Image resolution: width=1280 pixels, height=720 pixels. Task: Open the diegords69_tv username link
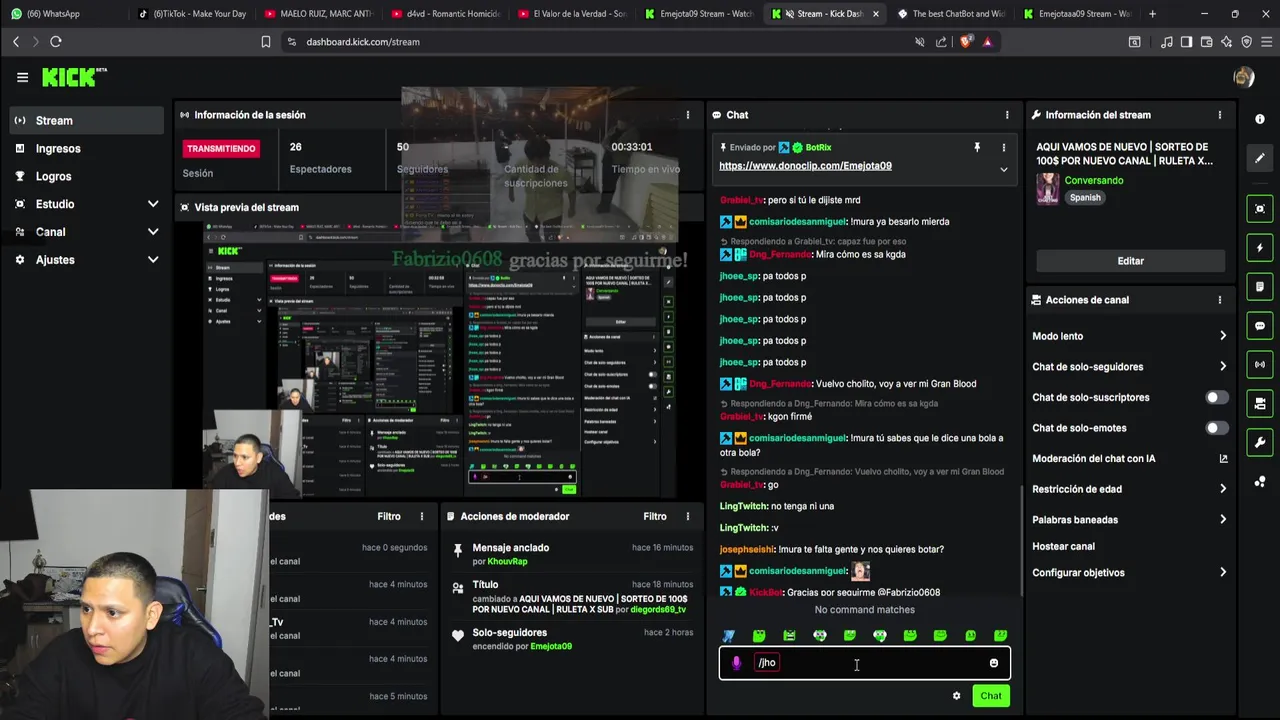(658, 610)
